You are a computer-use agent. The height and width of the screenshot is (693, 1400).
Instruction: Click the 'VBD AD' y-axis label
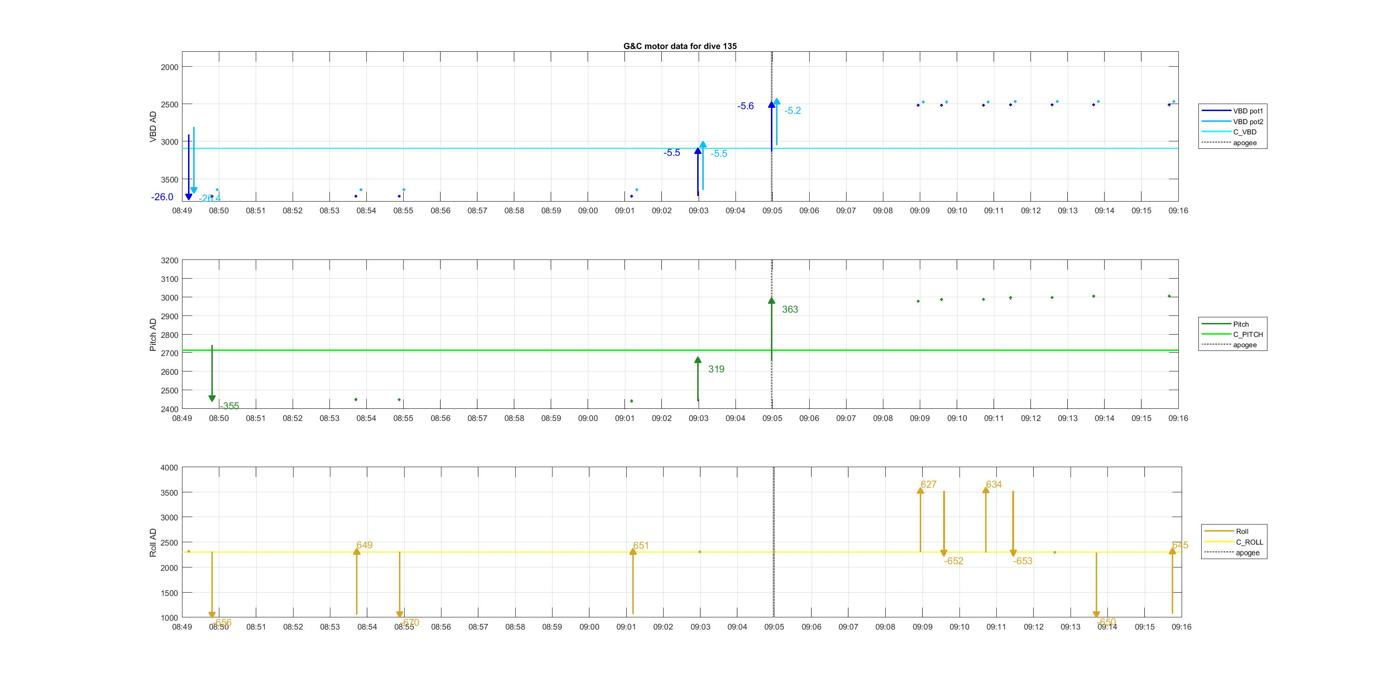click(154, 127)
